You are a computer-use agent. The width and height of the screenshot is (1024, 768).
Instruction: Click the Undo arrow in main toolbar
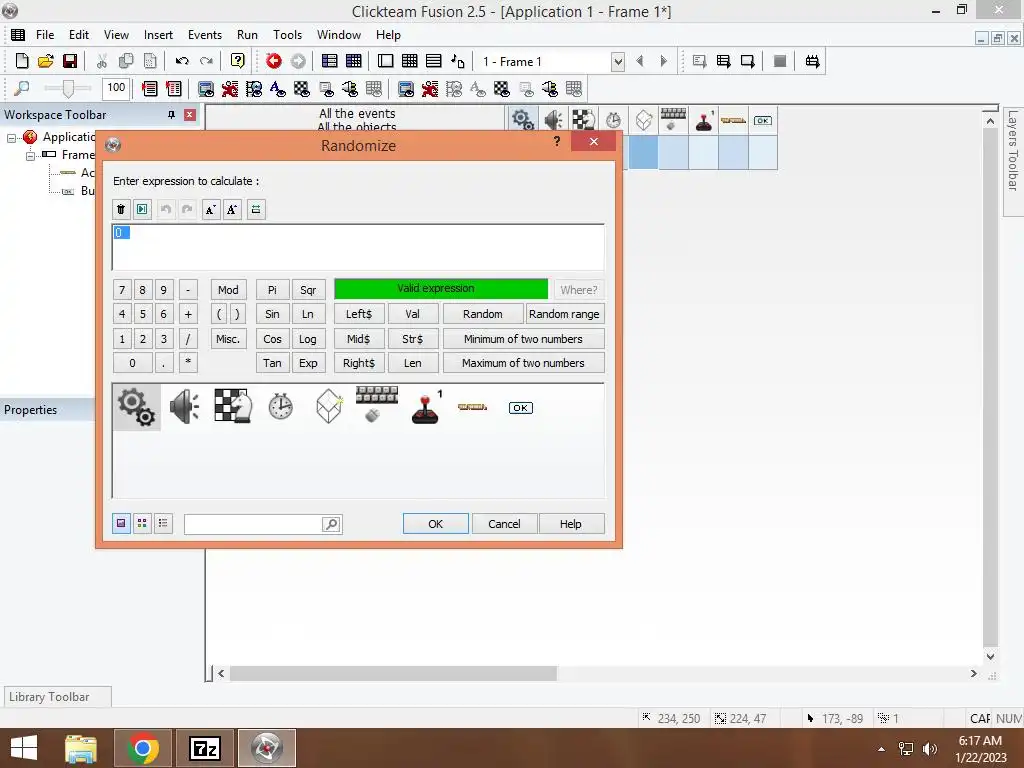coord(182,61)
